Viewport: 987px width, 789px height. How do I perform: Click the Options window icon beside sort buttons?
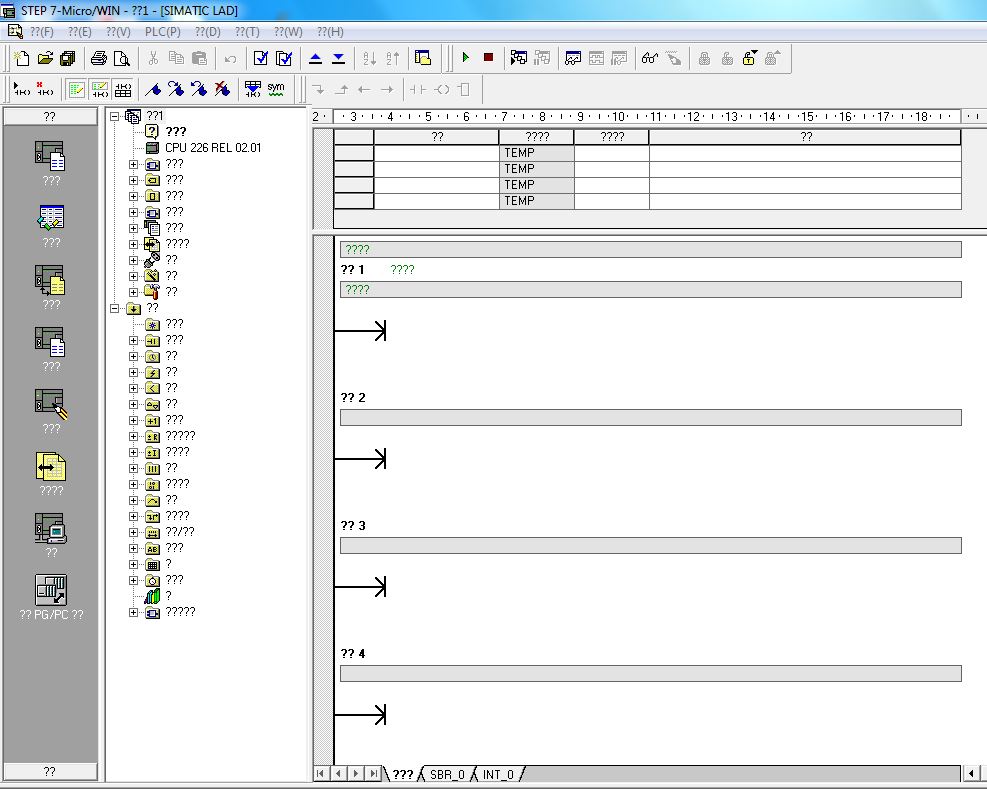point(423,59)
